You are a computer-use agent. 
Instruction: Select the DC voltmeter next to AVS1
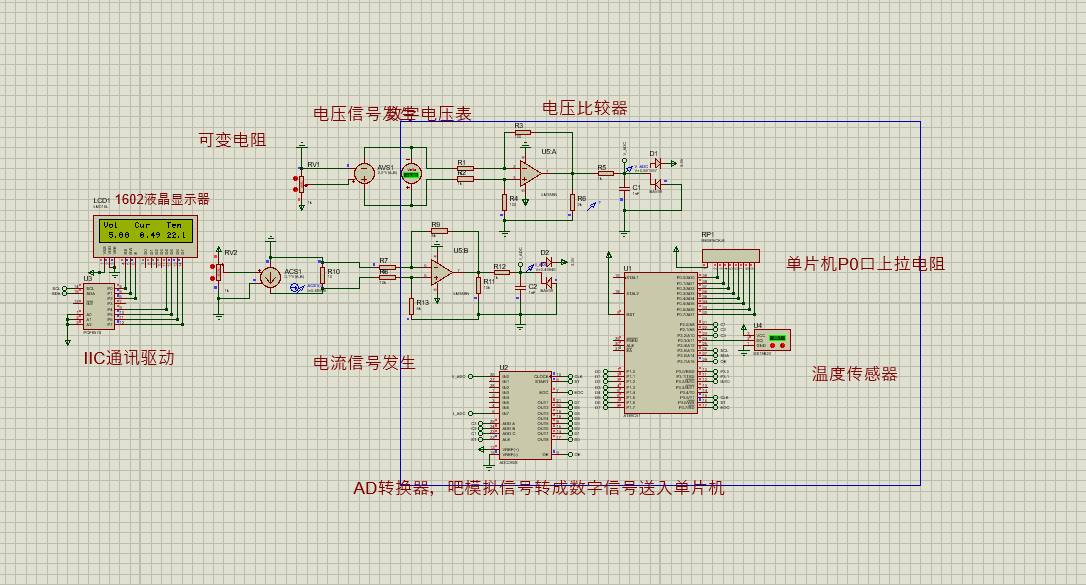411,173
